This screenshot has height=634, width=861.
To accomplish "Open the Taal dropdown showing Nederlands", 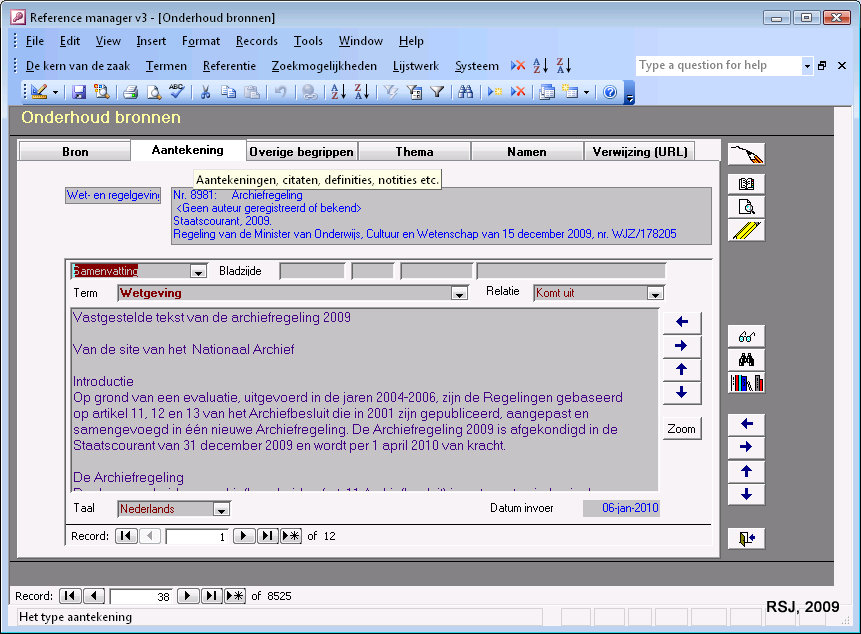I will [x=221, y=509].
